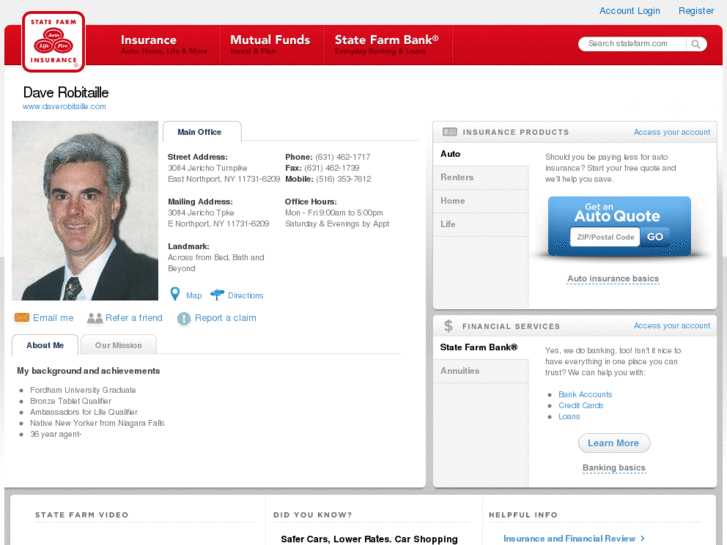This screenshot has height=545, width=727.
Task: Click the Register link
Action: 696,11
